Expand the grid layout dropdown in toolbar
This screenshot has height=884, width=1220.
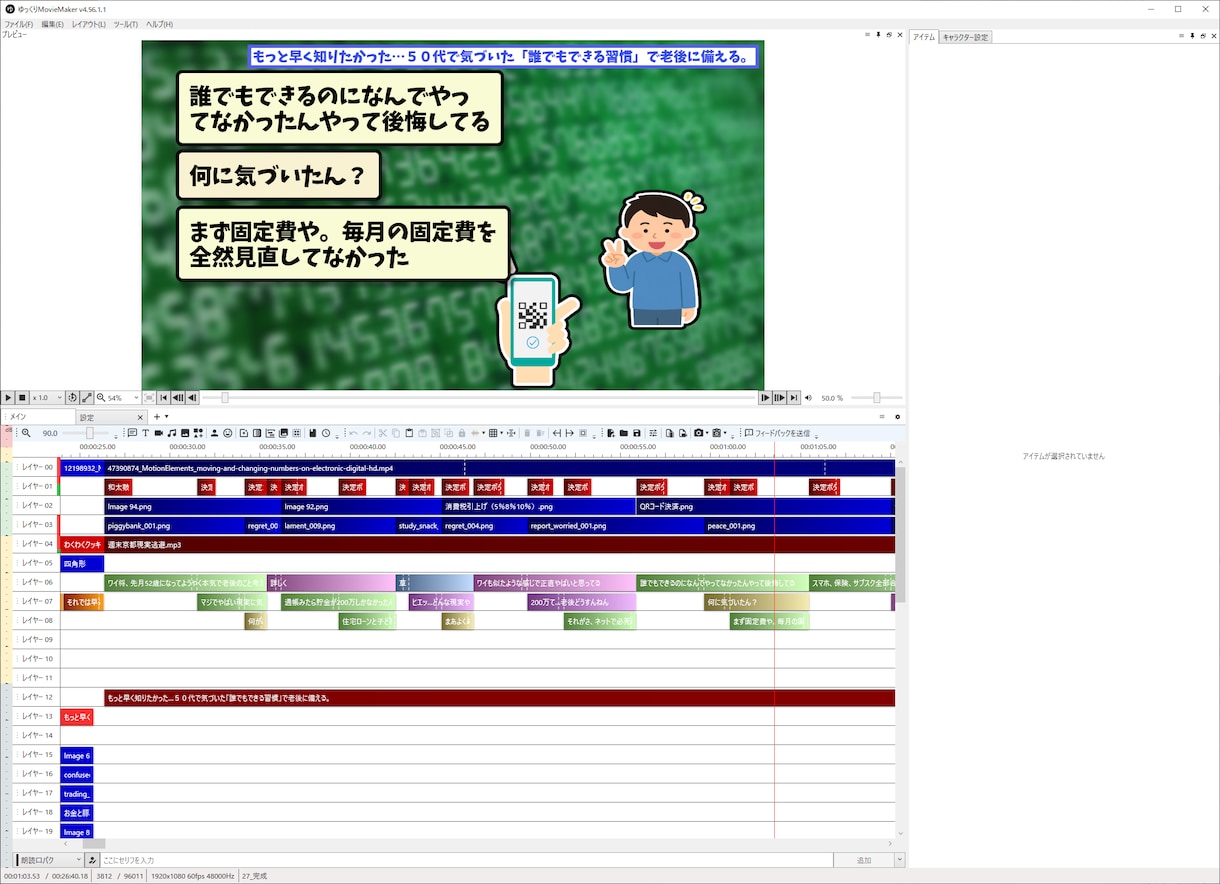click(x=501, y=433)
